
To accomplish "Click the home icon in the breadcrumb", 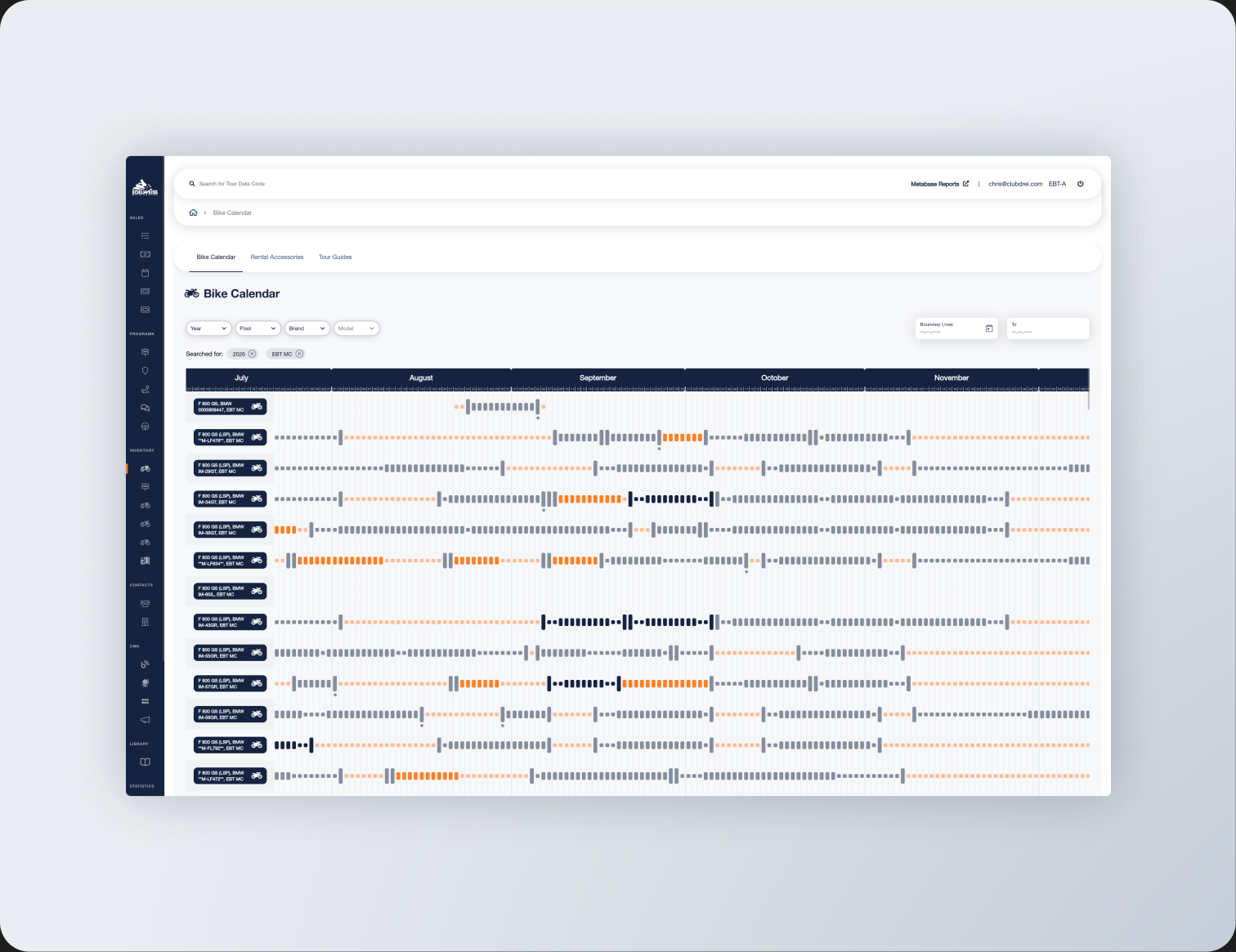I will (193, 212).
